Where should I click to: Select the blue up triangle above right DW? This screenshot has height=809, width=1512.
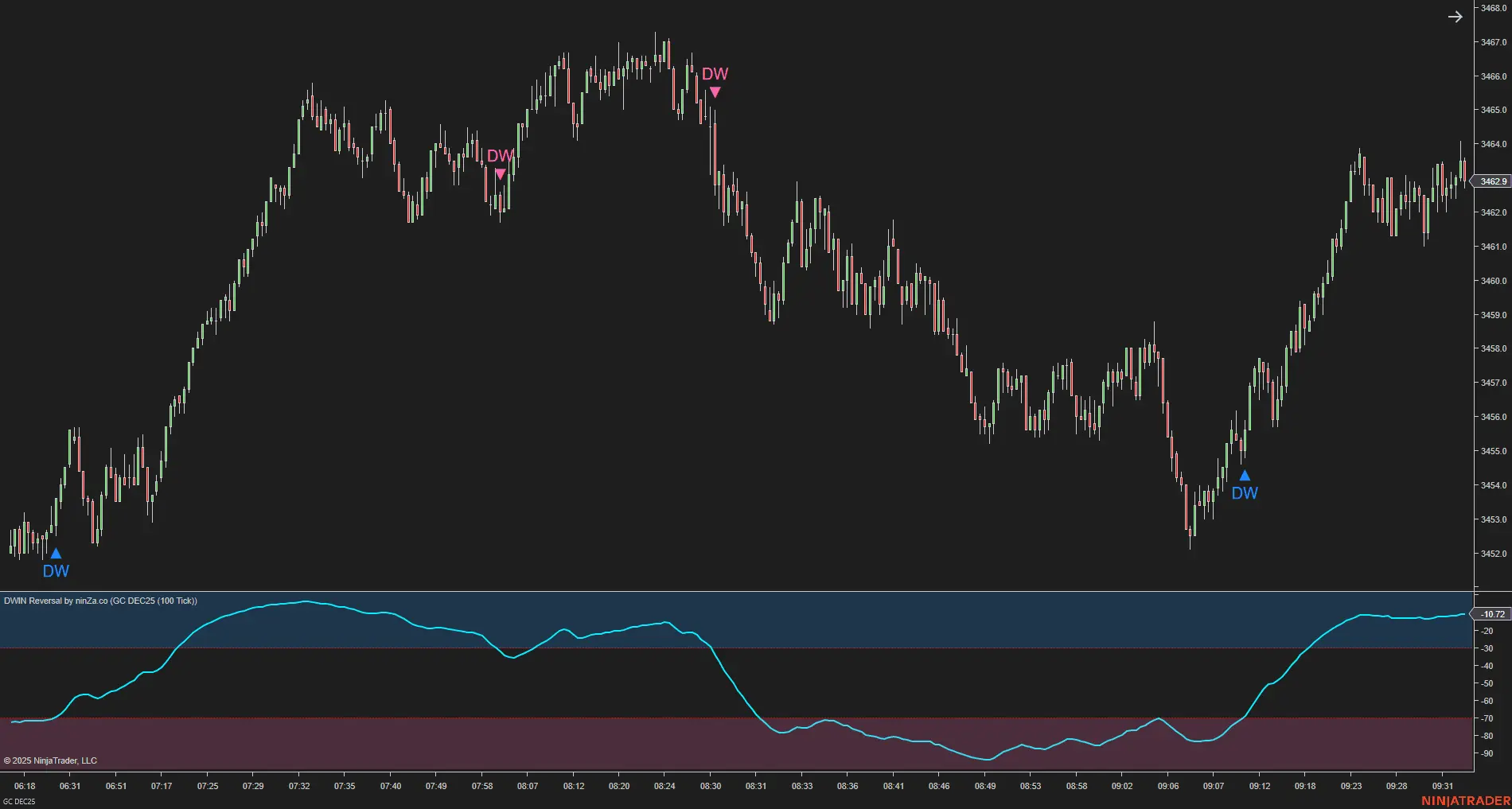(x=1245, y=476)
